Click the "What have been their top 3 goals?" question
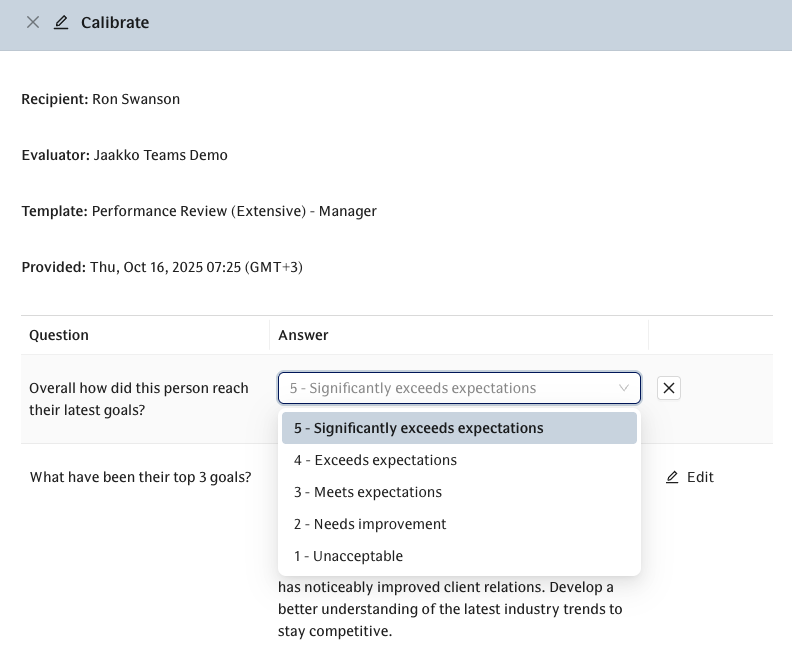The width and height of the screenshot is (792, 649). point(140,477)
